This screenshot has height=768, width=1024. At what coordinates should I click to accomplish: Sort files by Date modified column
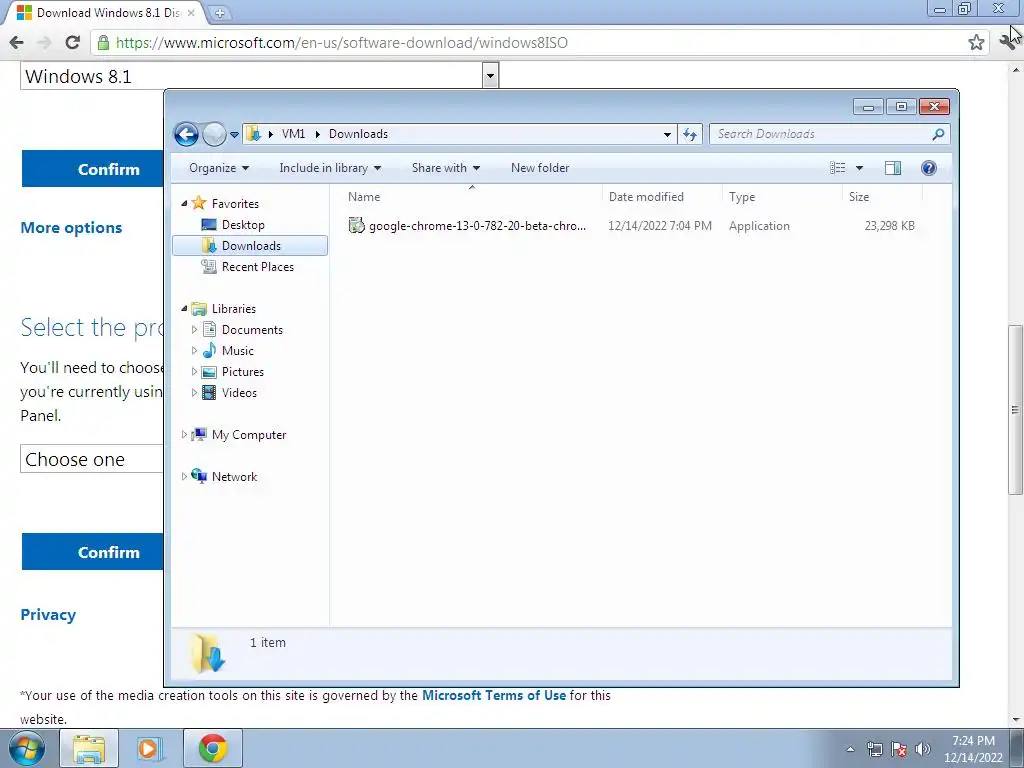[662, 197]
